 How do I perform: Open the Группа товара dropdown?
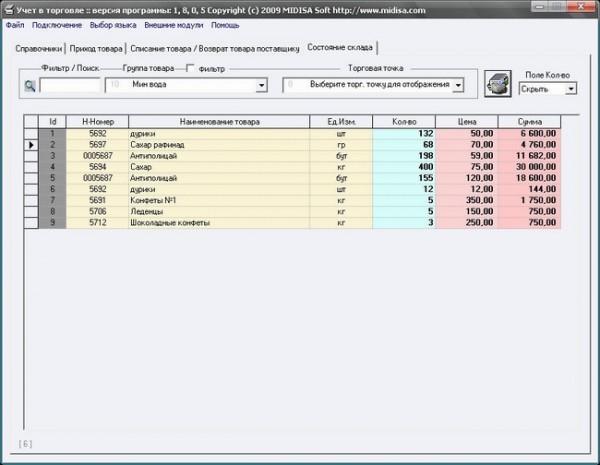point(261,86)
